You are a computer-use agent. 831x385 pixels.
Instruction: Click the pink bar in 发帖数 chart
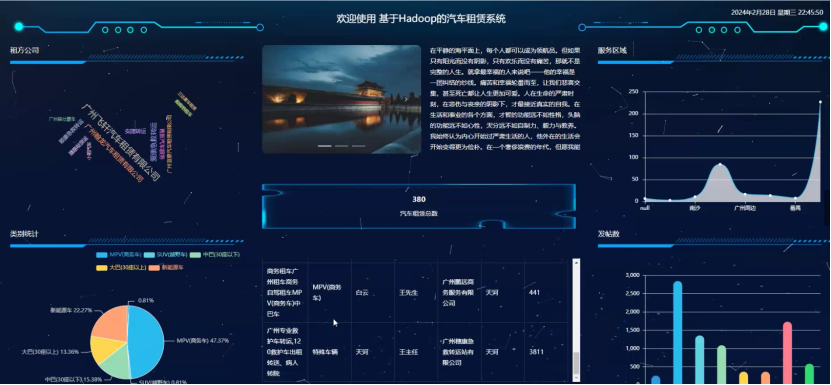787,353
